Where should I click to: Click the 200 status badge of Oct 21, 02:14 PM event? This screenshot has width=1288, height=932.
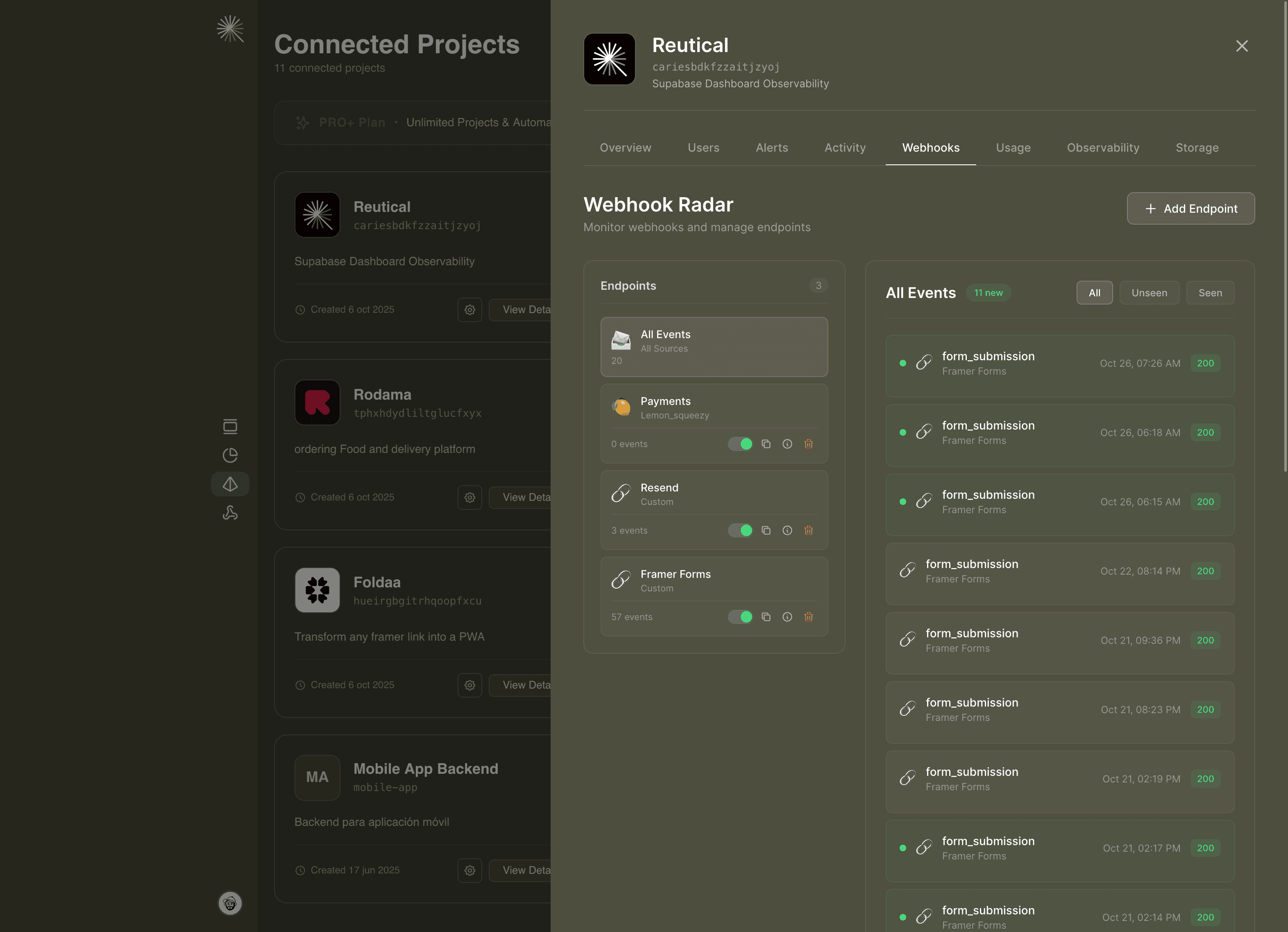pyautogui.click(x=1205, y=917)
